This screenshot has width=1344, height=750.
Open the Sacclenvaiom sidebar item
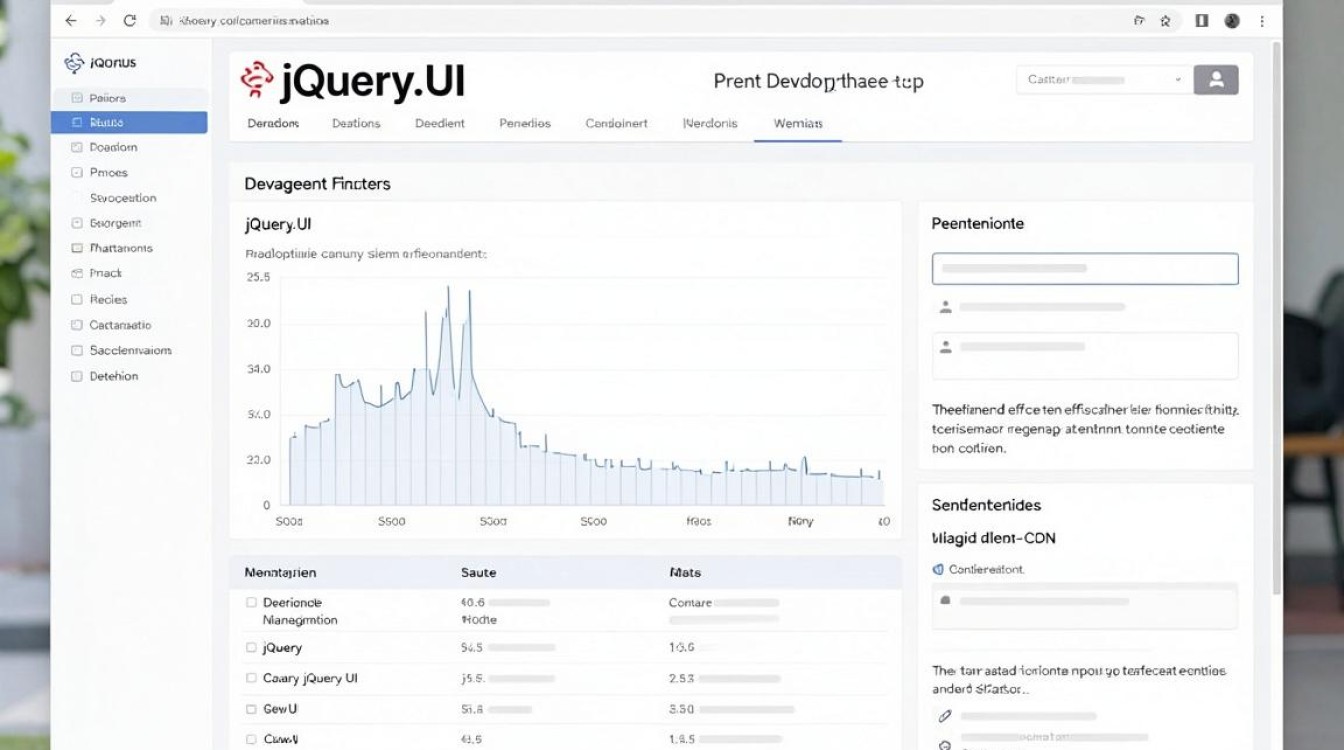(x=130, y=350)
